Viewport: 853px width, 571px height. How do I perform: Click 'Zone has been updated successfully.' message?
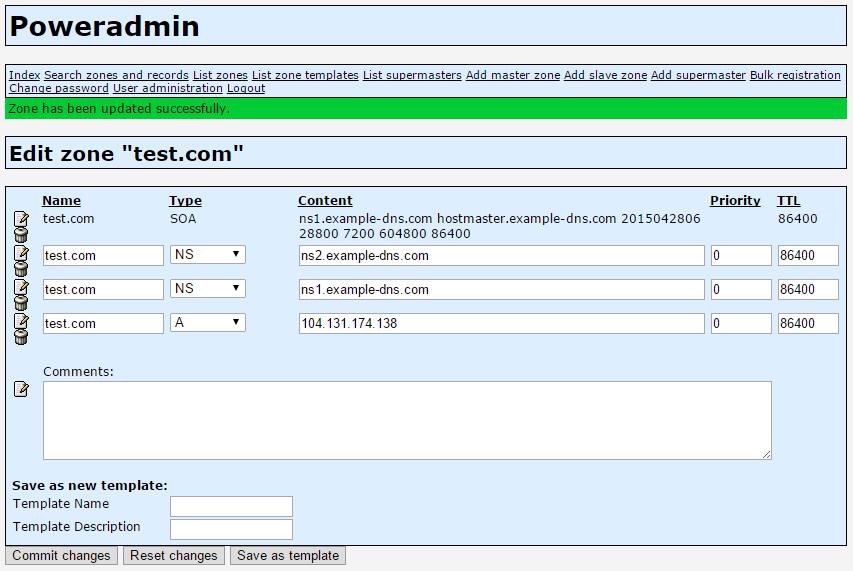point(119,109)
